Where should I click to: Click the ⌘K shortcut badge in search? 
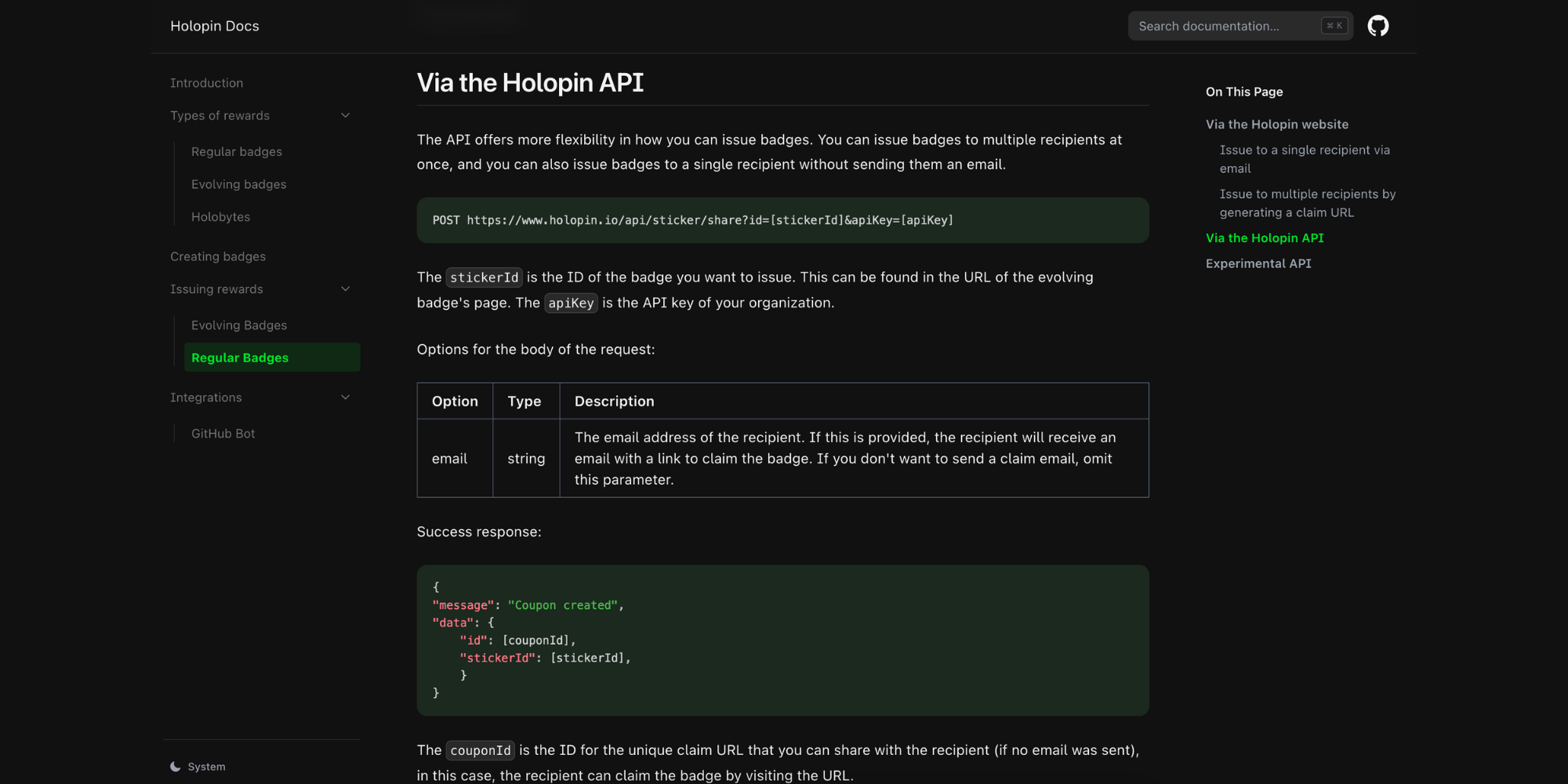[1334, 26]
